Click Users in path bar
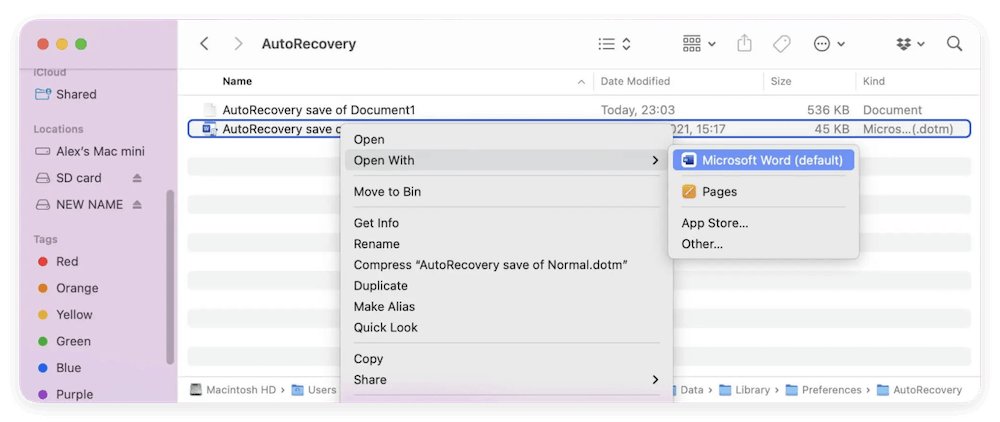This screenshot has height=422, width=1000. click(314, 390)
